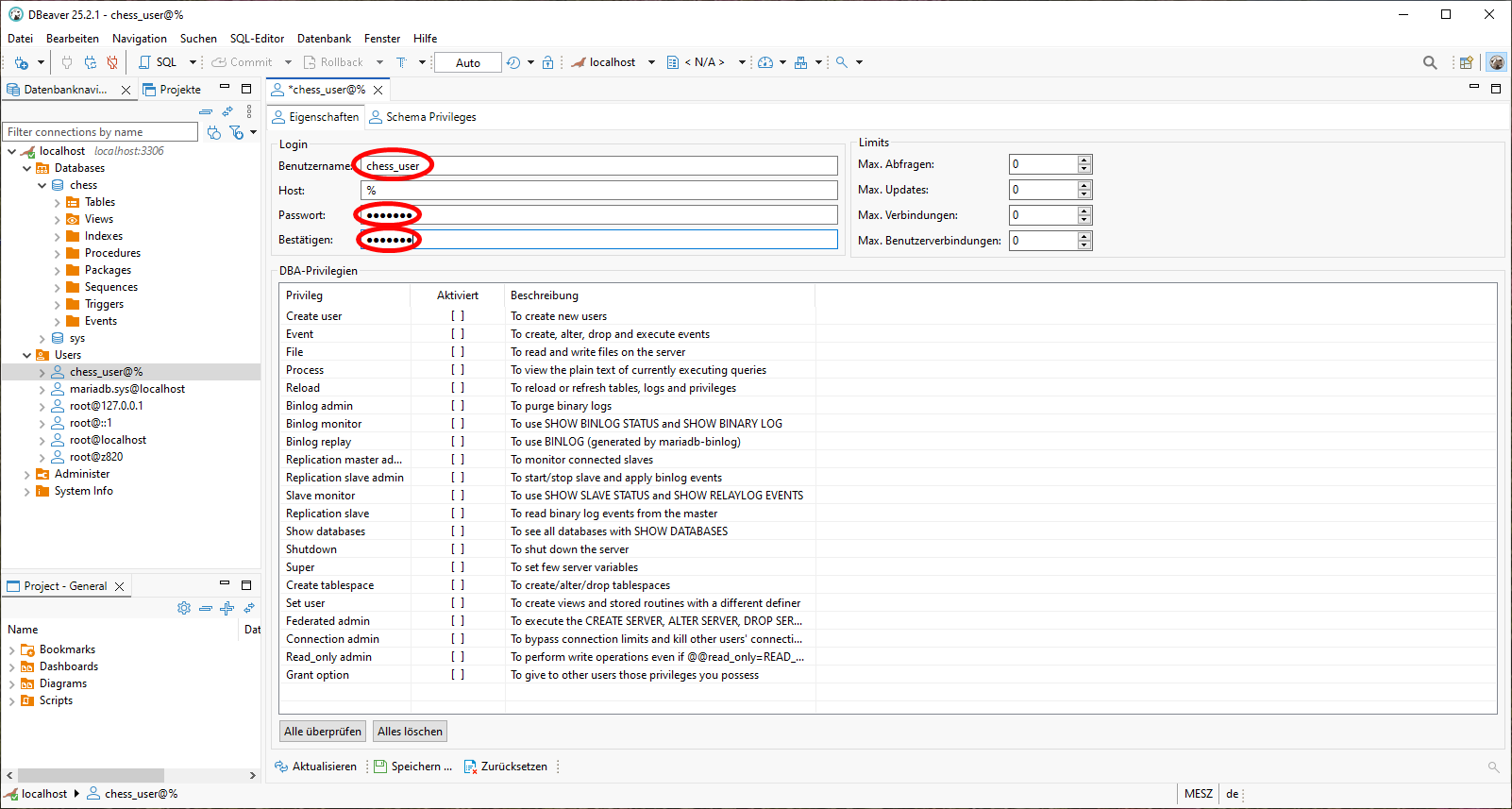Image resolution: width=1512 pixels, height=809 pixels.
Task: Click the Zurücksetzen revert icon
Action: [470, 767]
